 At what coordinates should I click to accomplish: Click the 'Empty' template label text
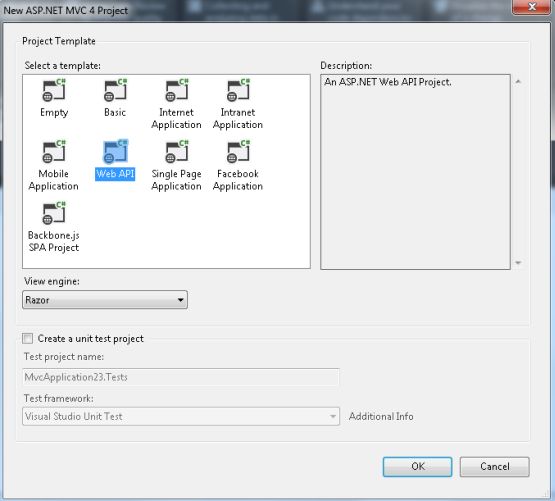click(x=54, y=113)
